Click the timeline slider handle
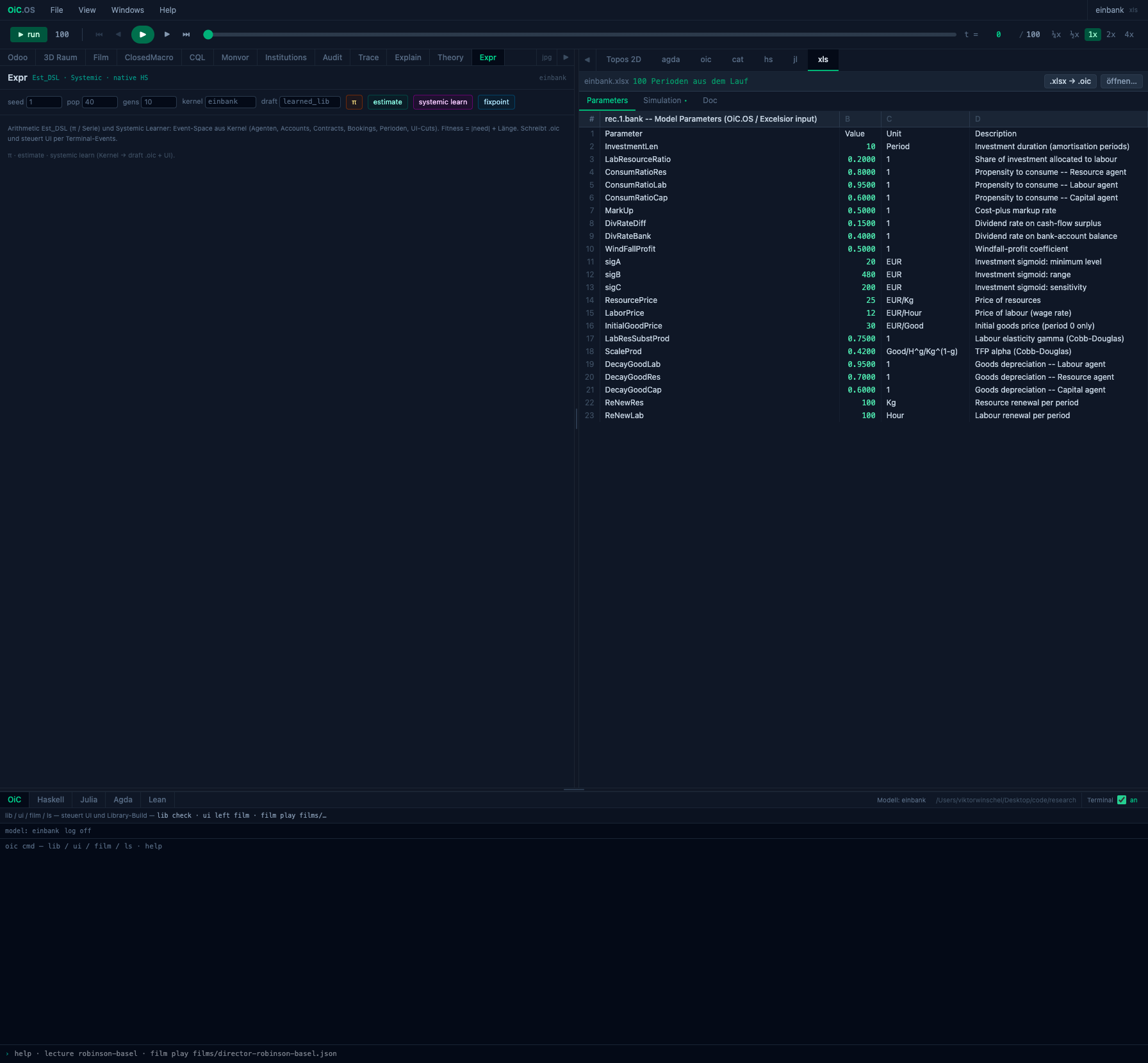 point(208,35)
